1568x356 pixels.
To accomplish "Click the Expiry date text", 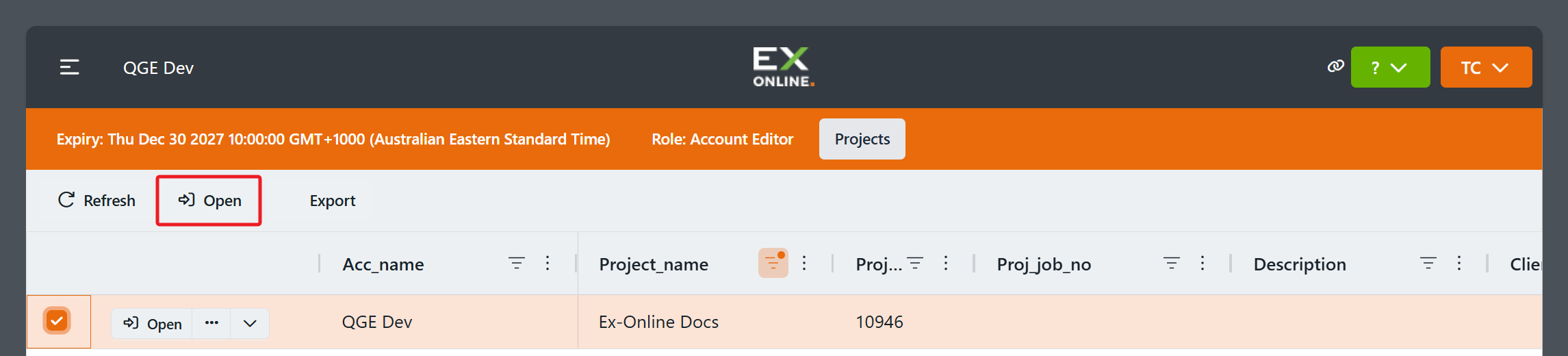I will pyautogui.click(x=333, y=139).
